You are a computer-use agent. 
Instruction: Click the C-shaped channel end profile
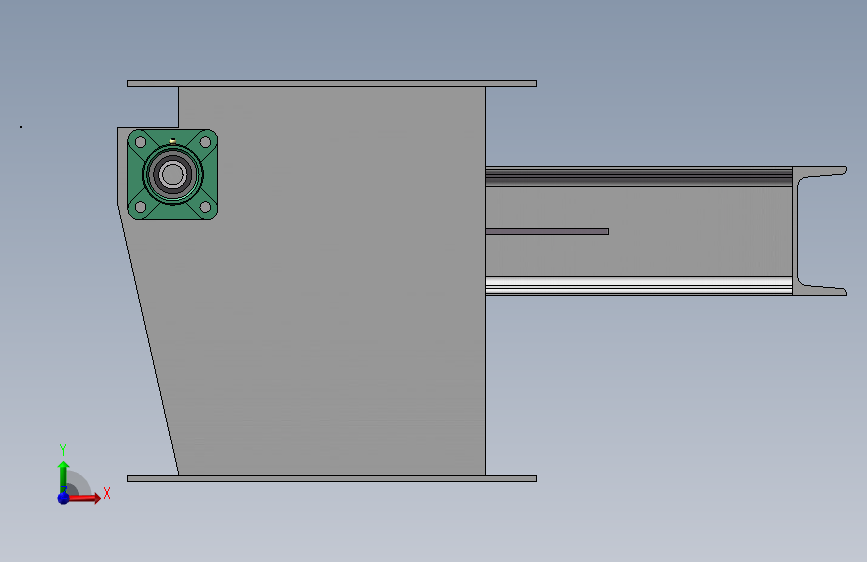point(796,231)
